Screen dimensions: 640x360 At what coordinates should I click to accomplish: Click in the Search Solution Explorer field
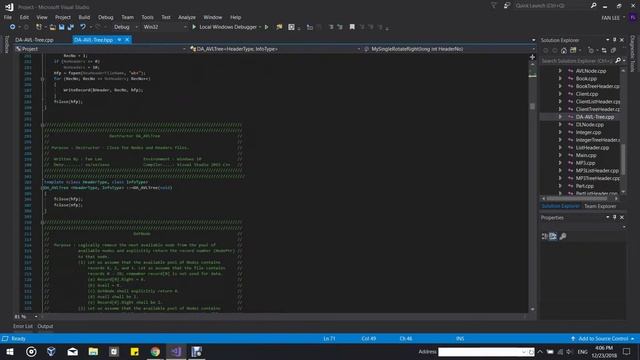pos(577,61)
